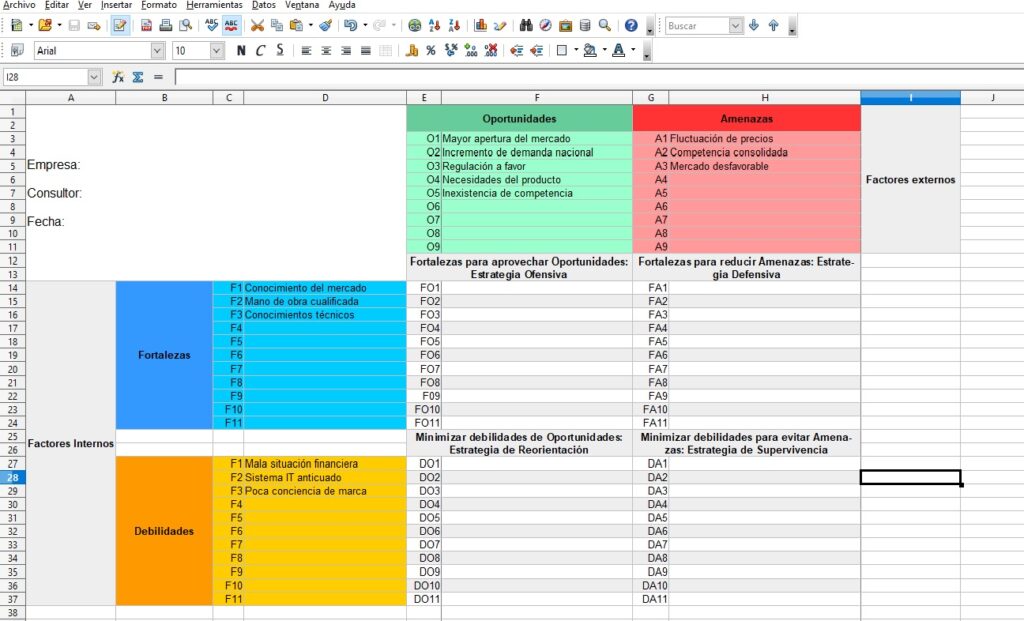The width and height of the screenshot is (1024, 621).
Task: Find next search result arrow
Action: click(754, 25)
